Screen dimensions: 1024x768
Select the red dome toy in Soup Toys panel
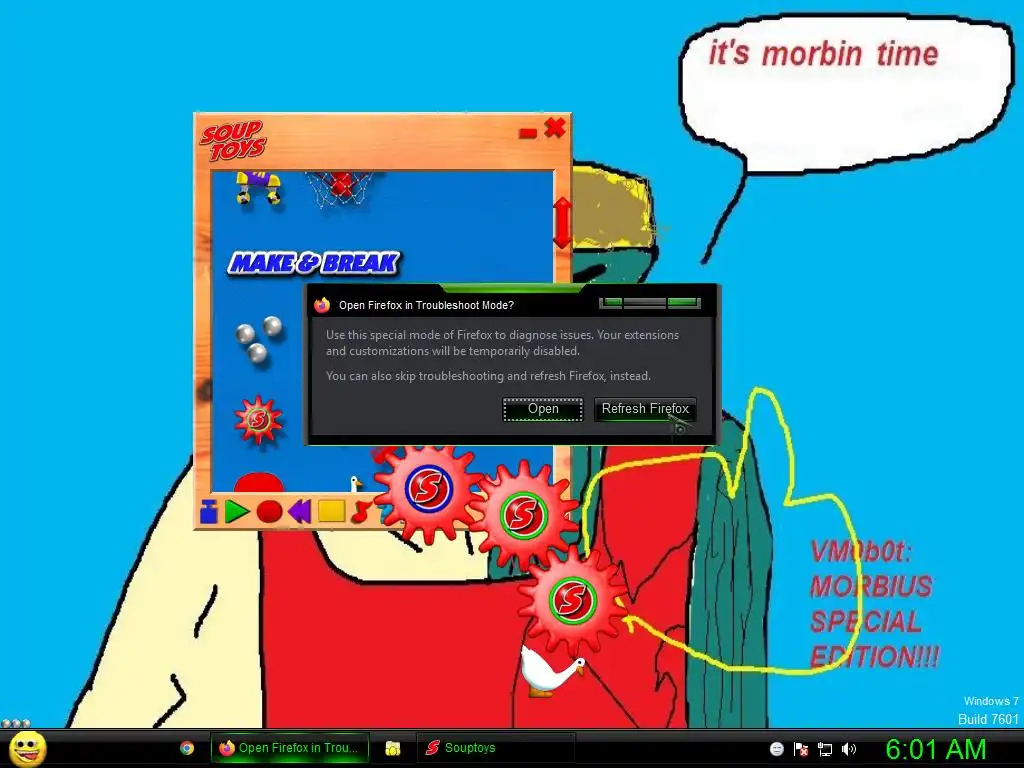[x=259, y=483]
